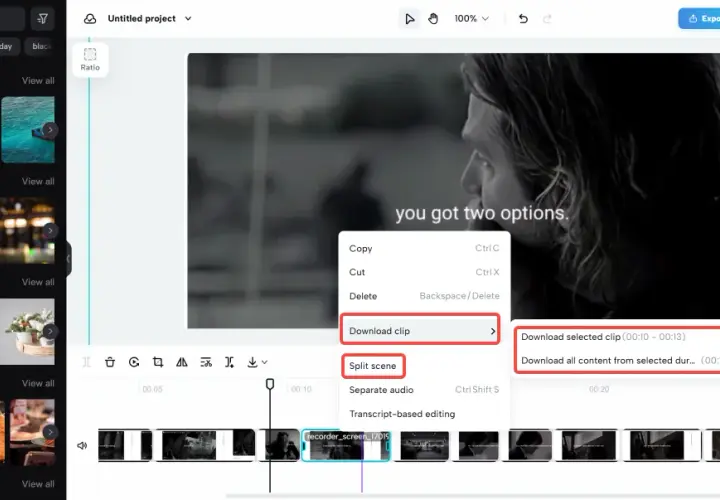Click the playback speed icon in the timeline toolbar
Image resolution: width=720 pixels, height=500 pixels.
coord(134,362)
